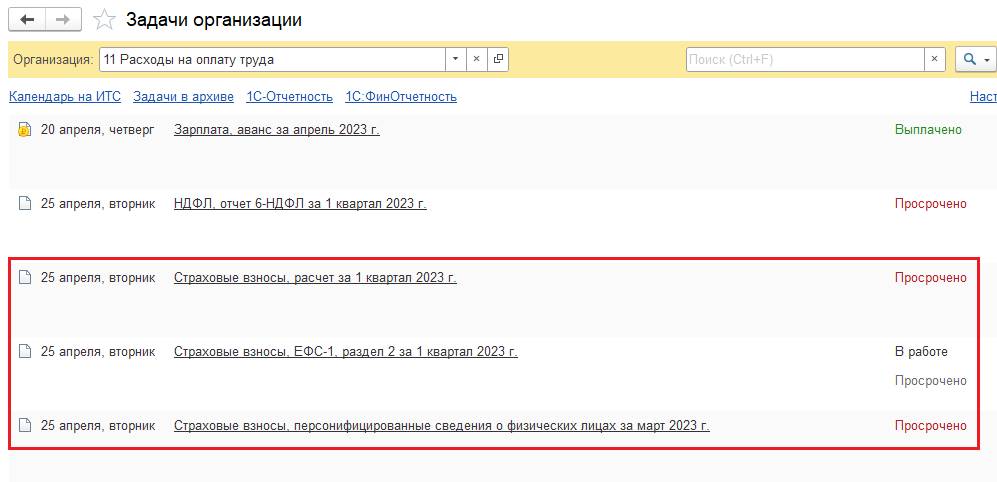Clear the search box with the x button
The image size is (997, 482).
click(x=934, y=60)
